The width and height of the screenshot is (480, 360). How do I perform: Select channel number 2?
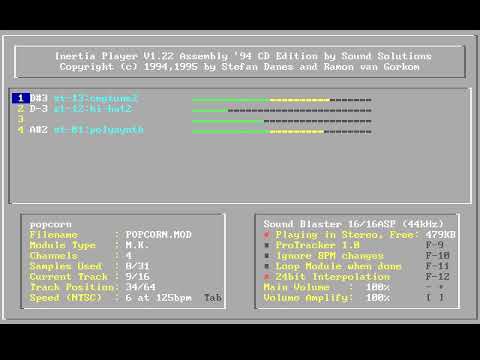pos(21,109)
